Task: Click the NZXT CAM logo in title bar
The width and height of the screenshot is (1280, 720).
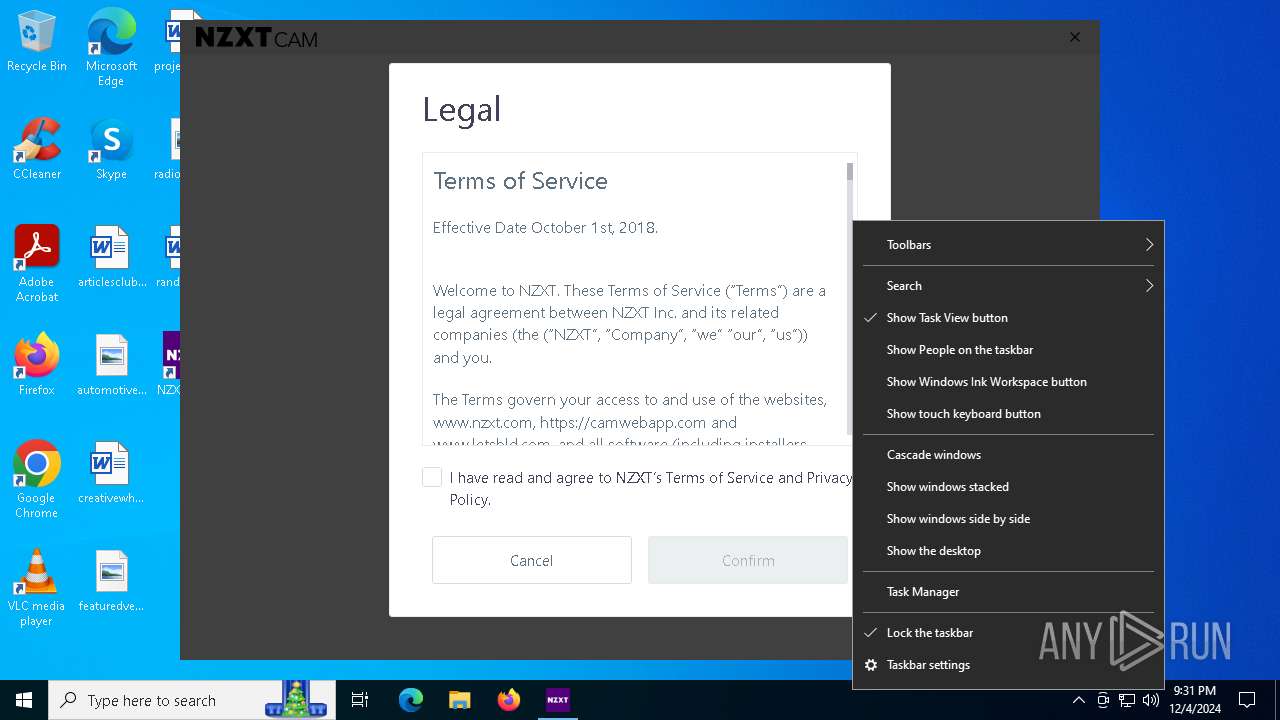Action: click(x=256, y=38)
